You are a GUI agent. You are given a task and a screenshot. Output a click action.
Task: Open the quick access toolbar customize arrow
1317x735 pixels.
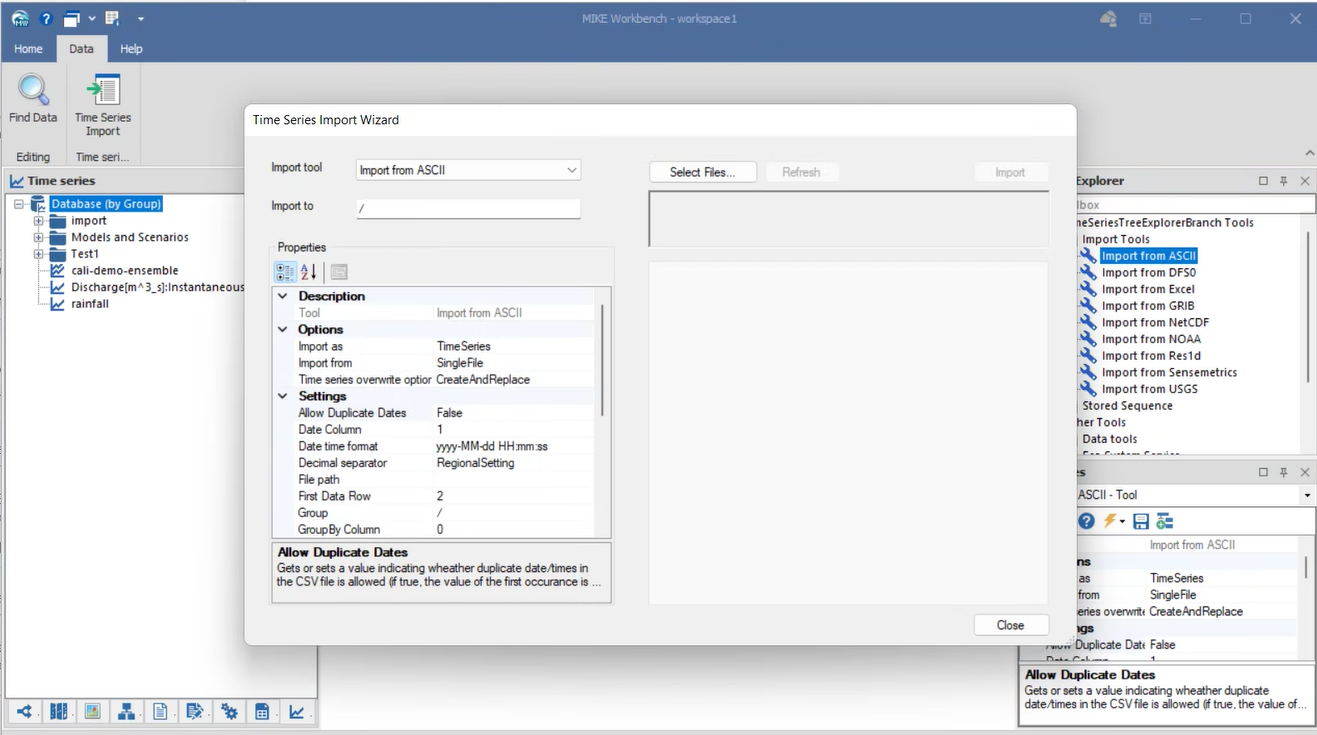141,18
